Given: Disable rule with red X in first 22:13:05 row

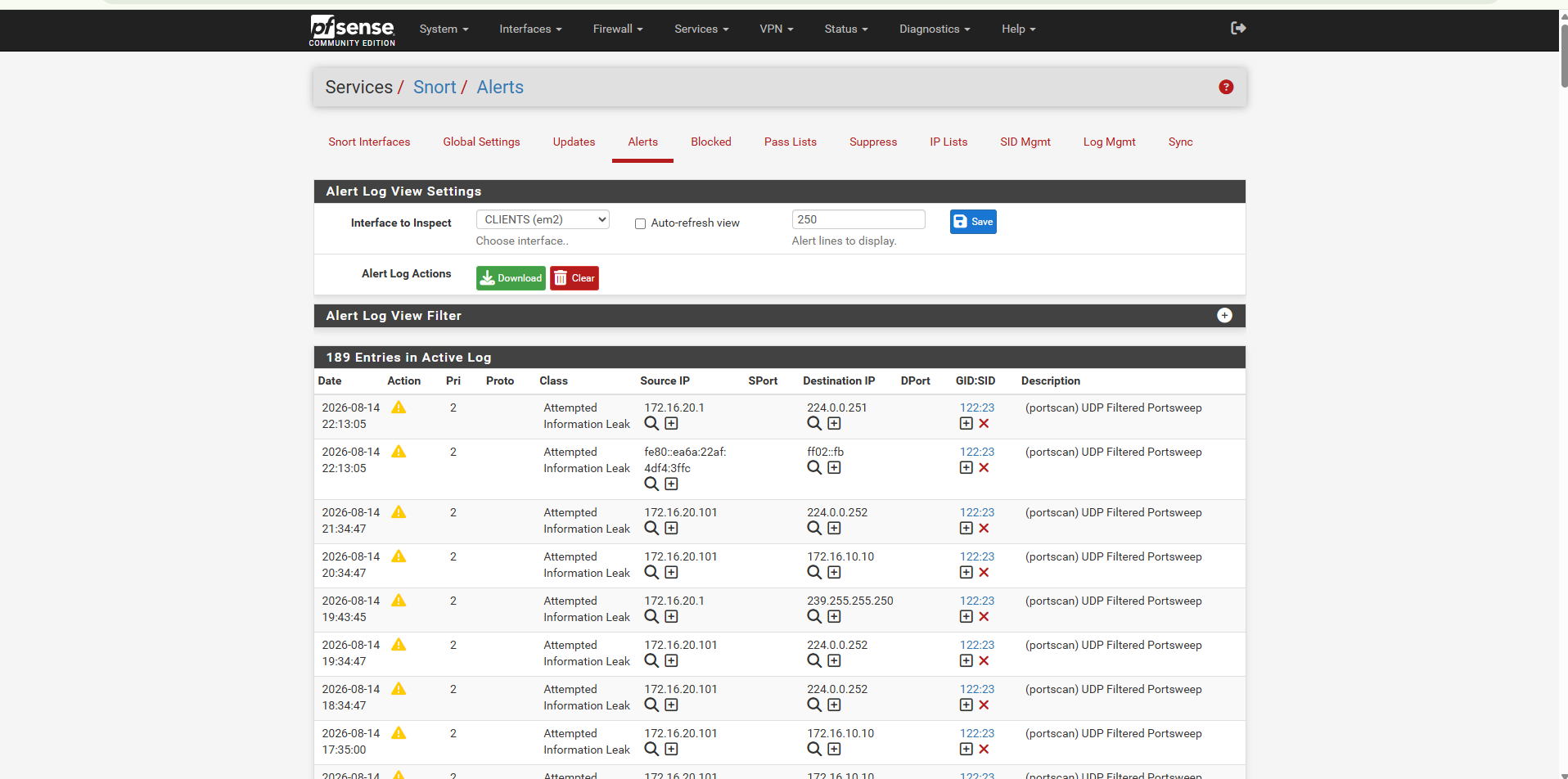Looking at the screenshot, I should coord(985,424).
